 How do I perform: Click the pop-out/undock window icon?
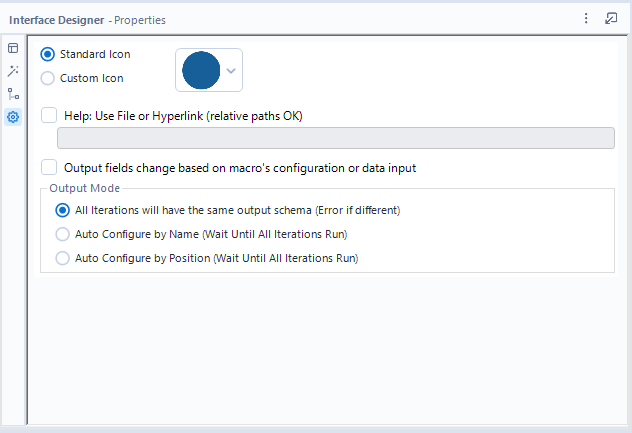tap(611, 18)
